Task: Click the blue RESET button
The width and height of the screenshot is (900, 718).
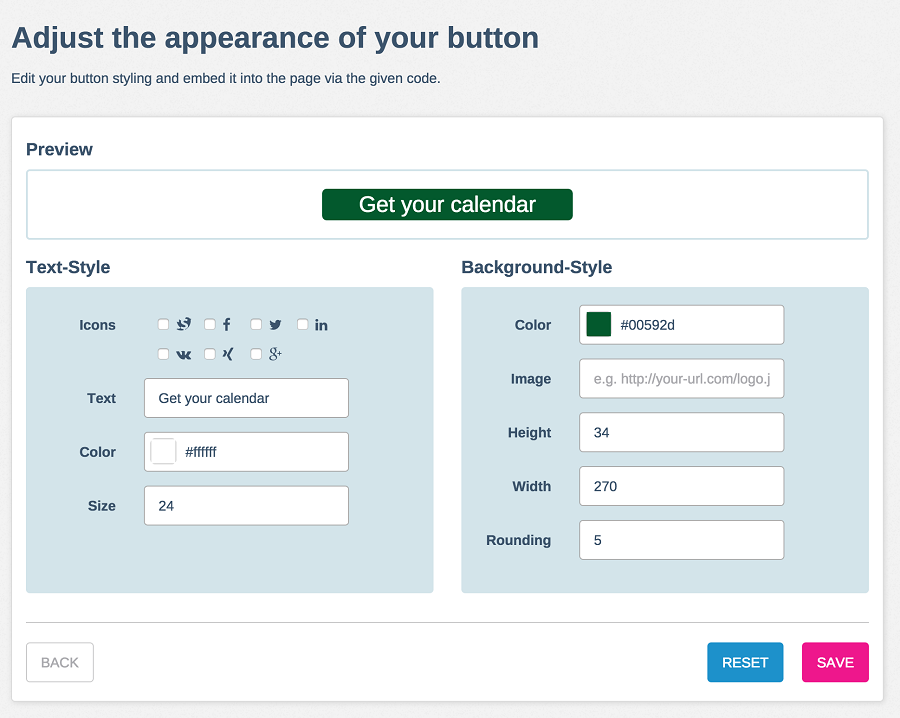Action: pos(745,662)
